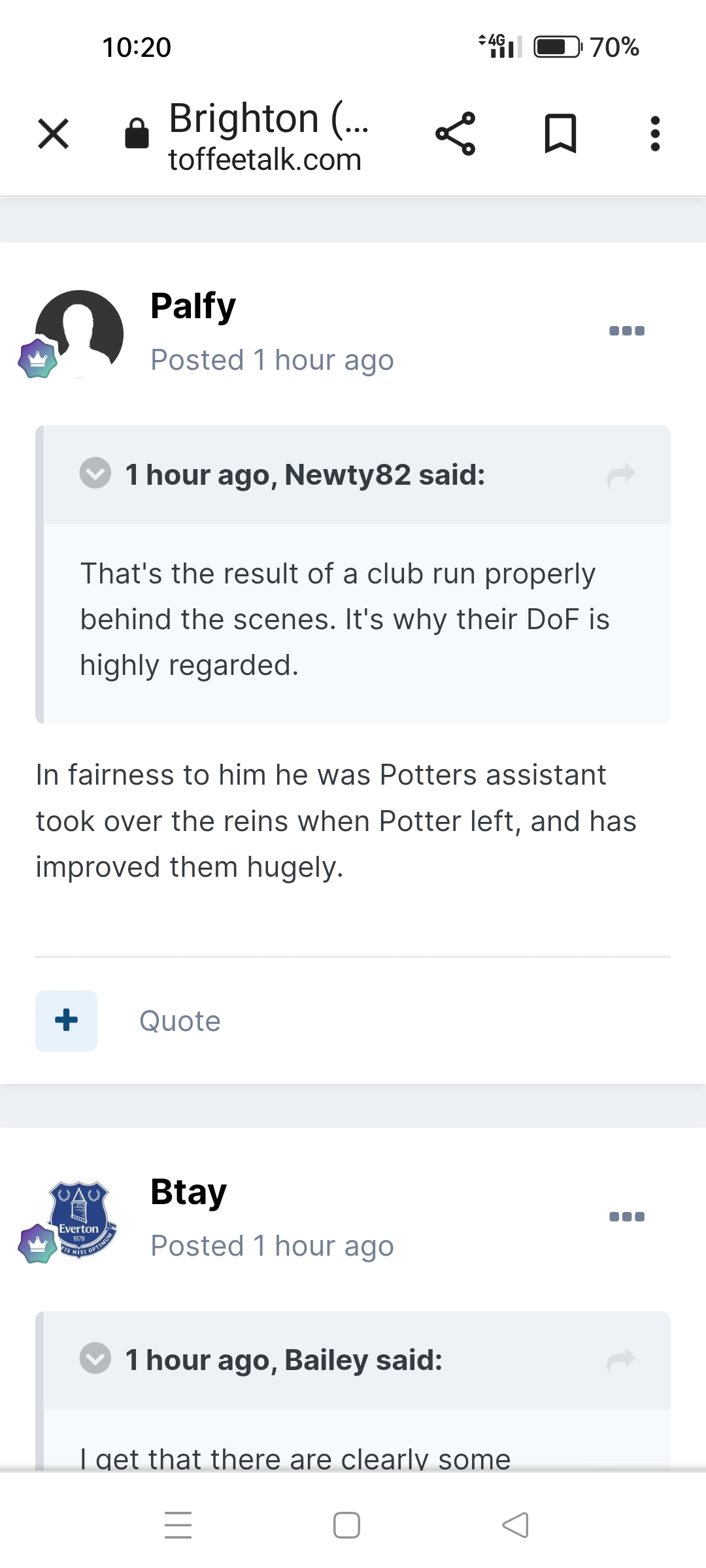Tap the Android recent apps menu button
706x1568 pixels.
coord(178,1526)
